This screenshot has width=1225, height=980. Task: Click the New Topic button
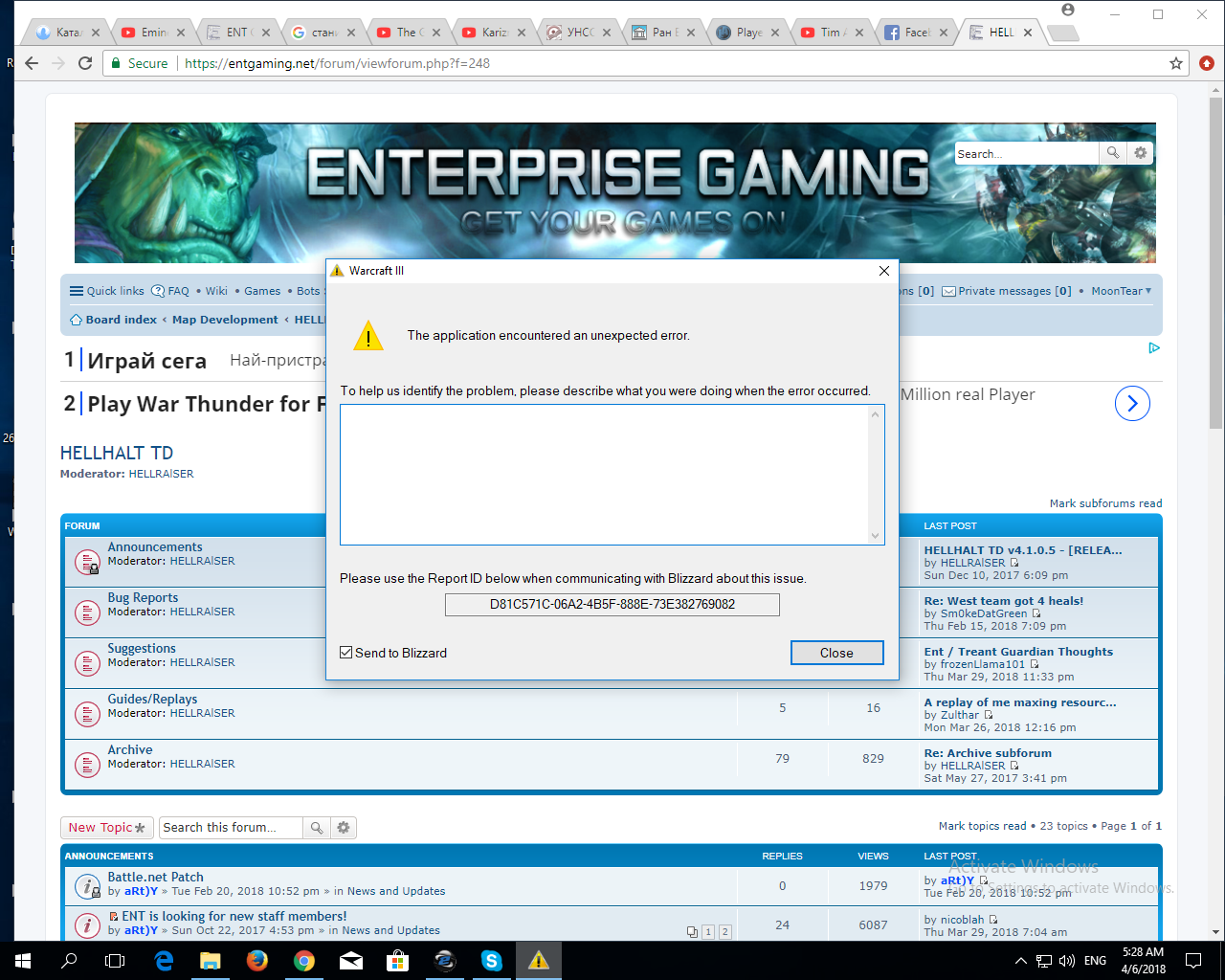106,828
